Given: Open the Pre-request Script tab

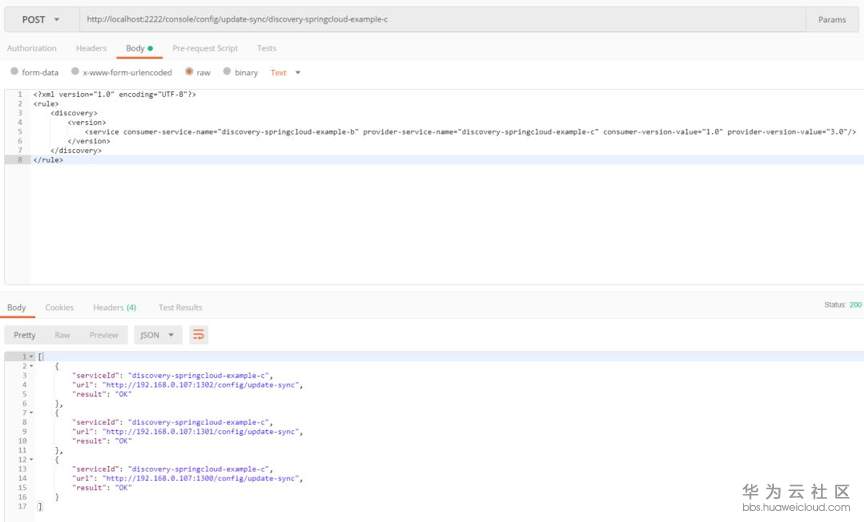Looking at the screenshot, I should (205, 49).
